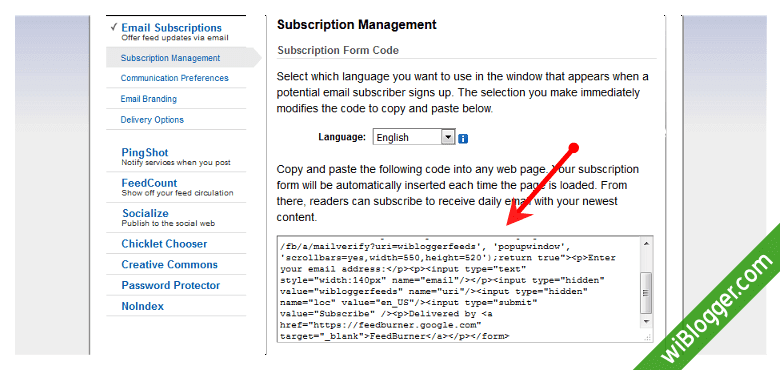The height and width of the screenshot is (370, 780).
Task: Open the Socialize service
Action: click(x=145, y=213)
